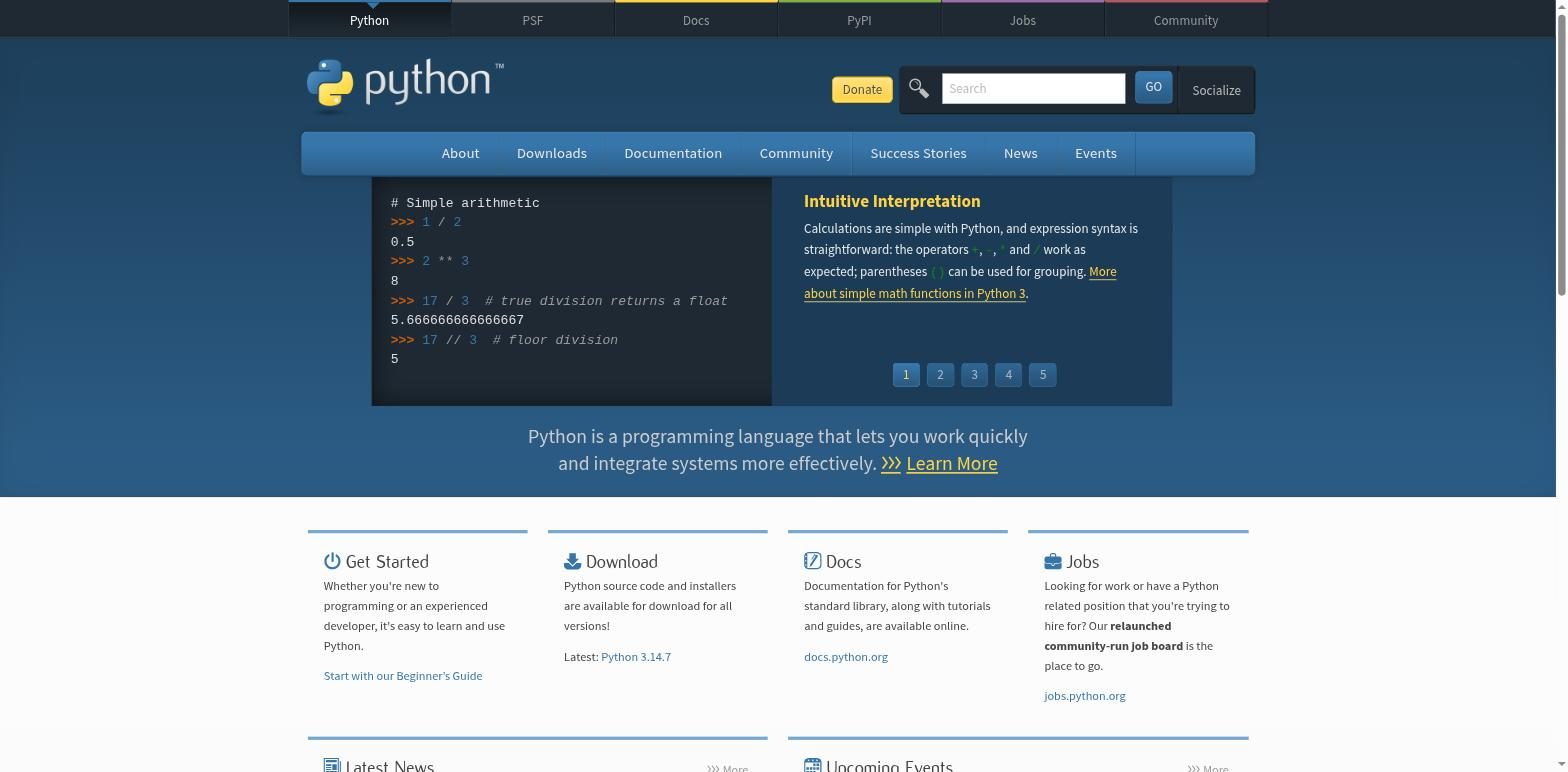Switch to the Docs top tab
Viewport: 1568px width, 772px height.
696,20
